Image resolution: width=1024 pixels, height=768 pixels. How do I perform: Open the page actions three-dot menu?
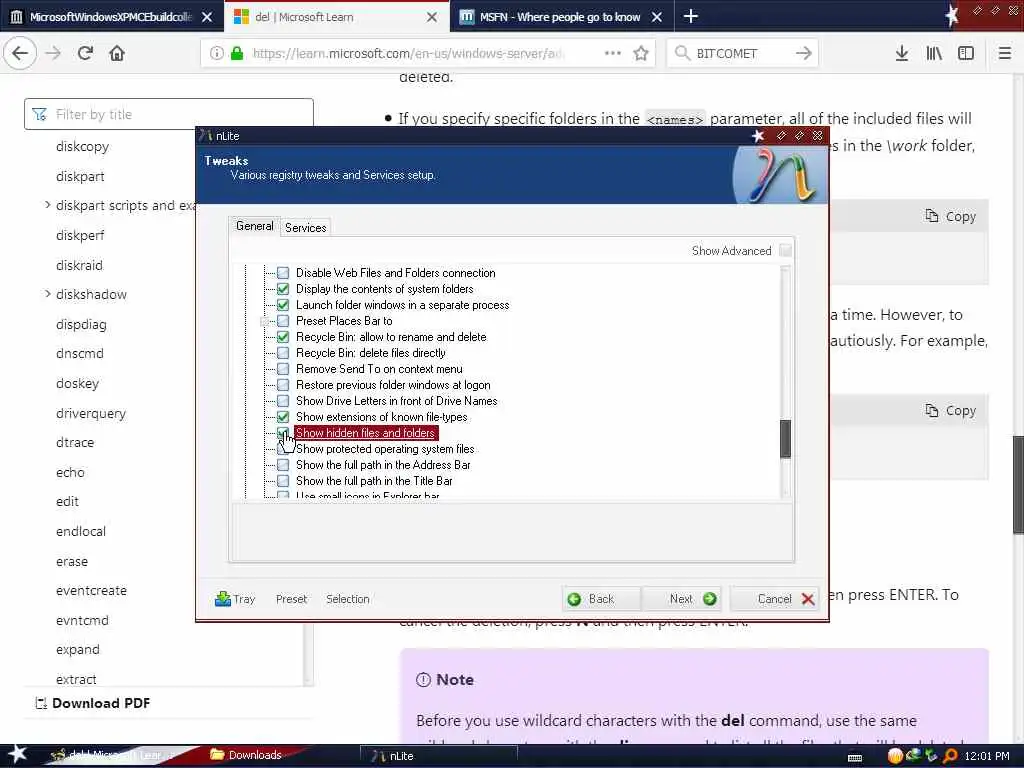tap(613, 53)
